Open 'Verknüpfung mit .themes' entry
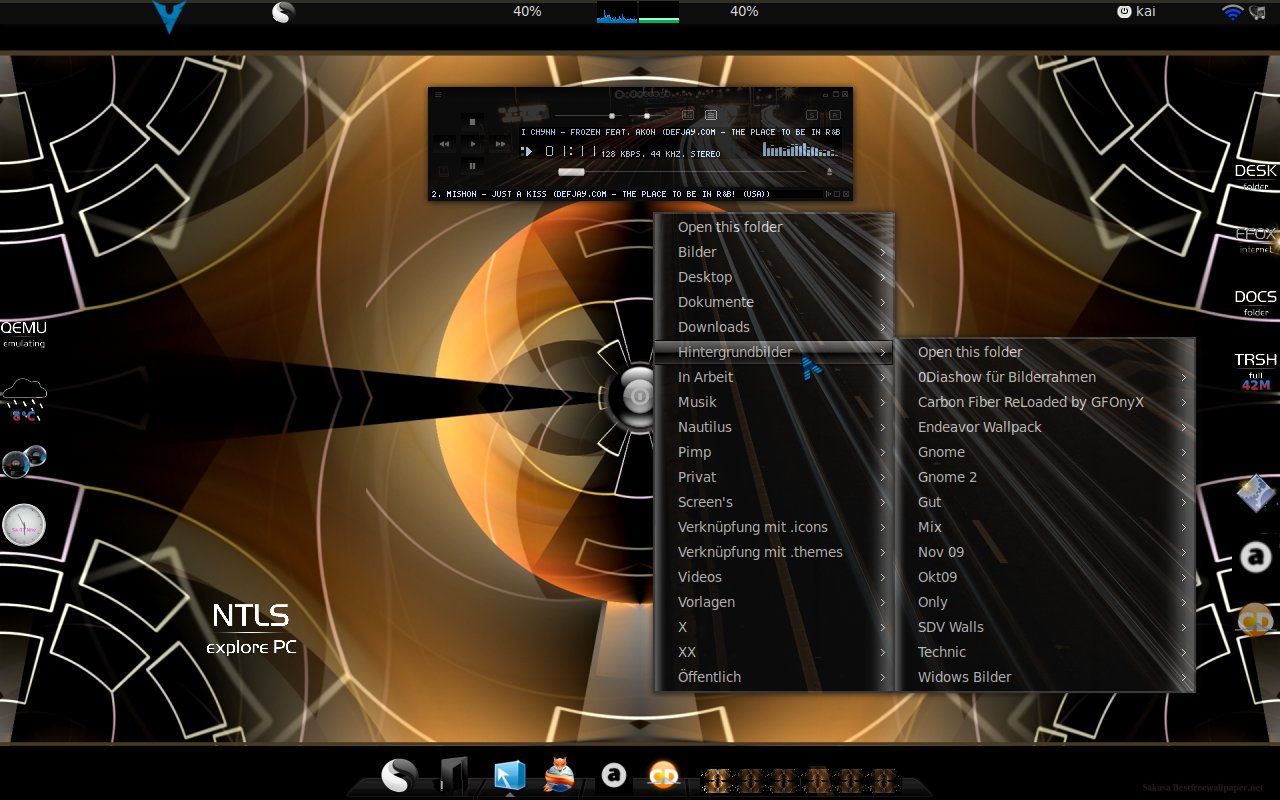1280x800 pixels. (x=774, y=552)
